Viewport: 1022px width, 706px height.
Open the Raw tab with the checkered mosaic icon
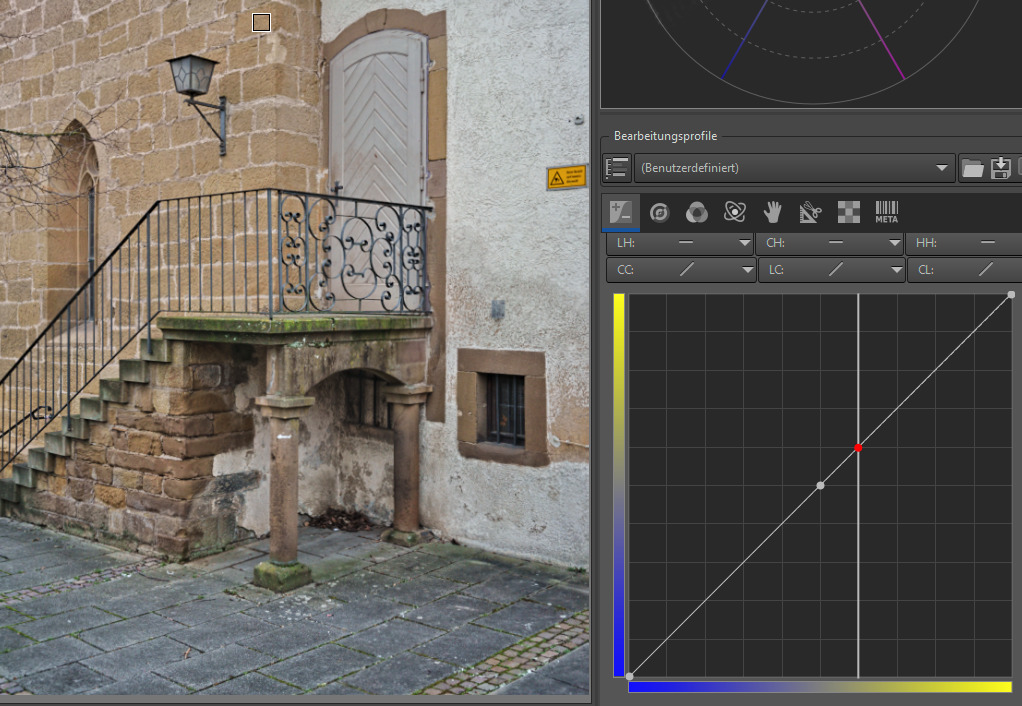click(848, 212)
